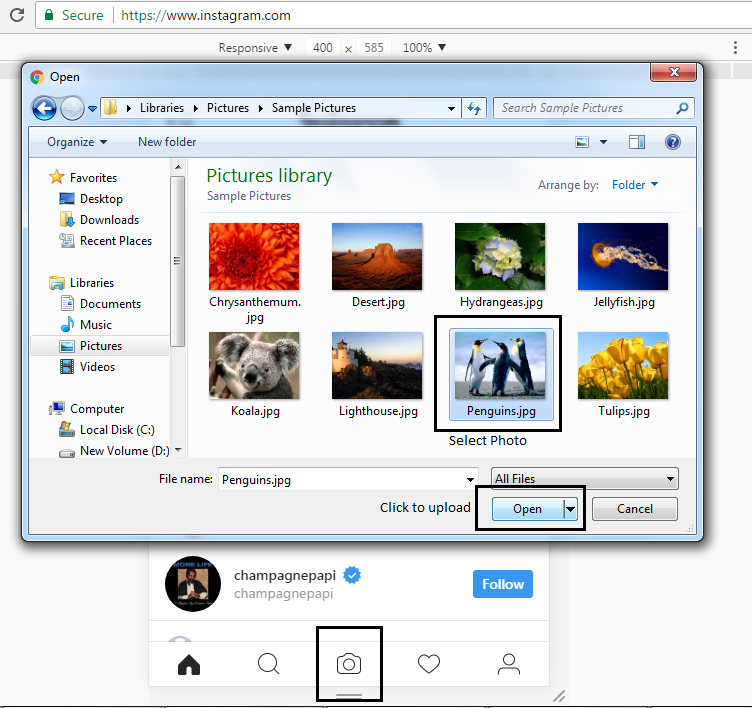752x708 pixels.
Task: Open the Responsive device dropdown
Action: tap(255, 47)
